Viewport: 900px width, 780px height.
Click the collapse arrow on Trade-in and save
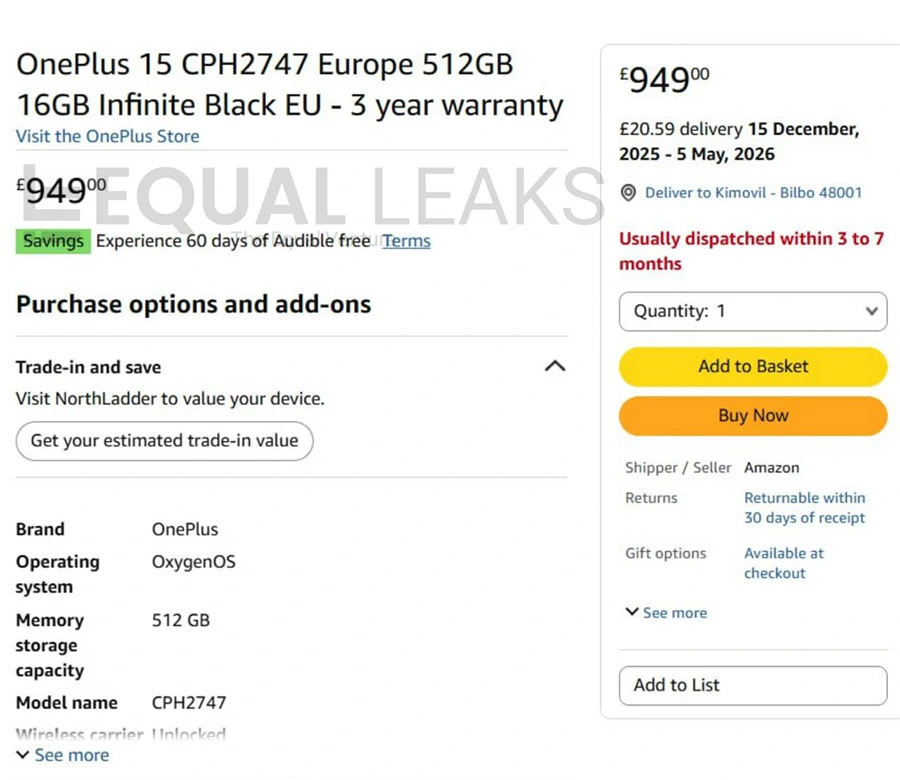coord(555,366)
